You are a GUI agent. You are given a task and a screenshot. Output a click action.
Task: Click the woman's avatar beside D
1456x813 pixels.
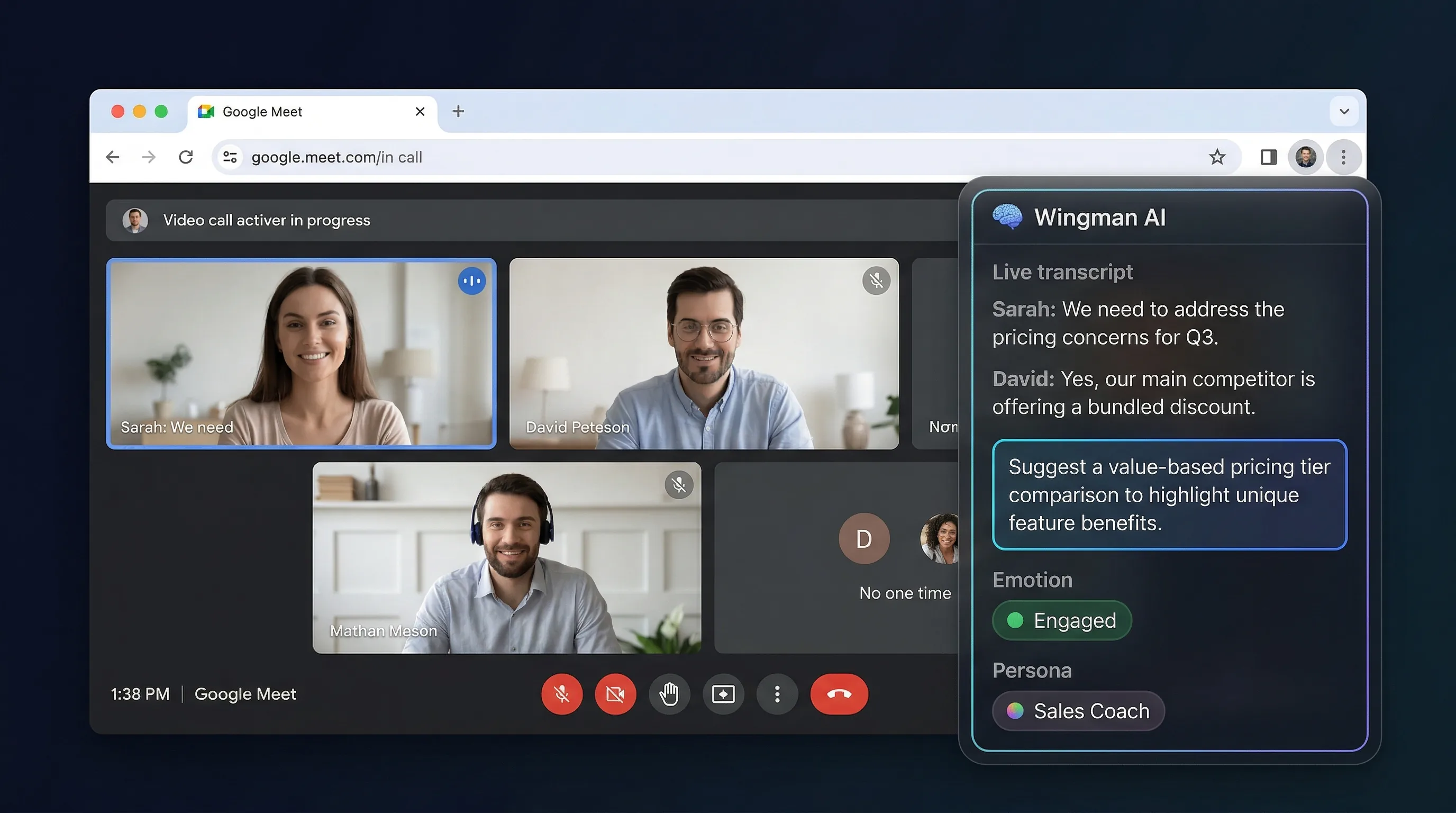[940, 538]
